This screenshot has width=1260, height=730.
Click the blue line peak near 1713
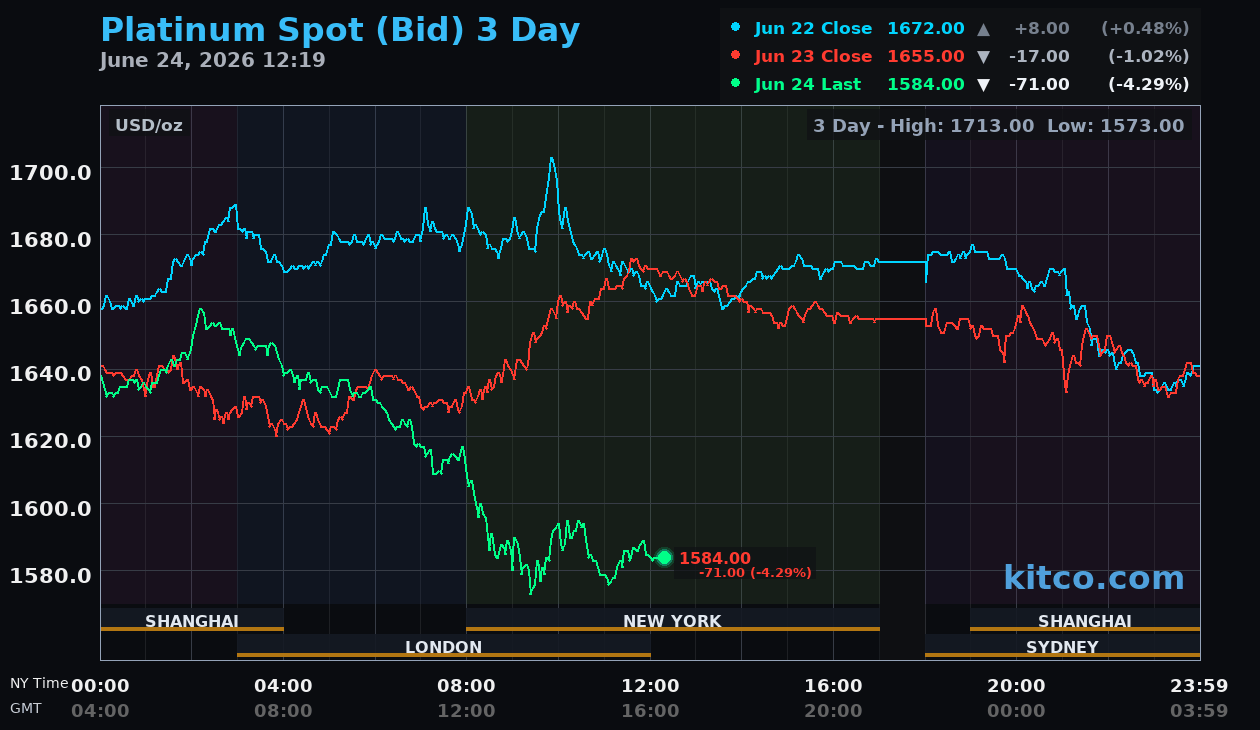point(551,159)
